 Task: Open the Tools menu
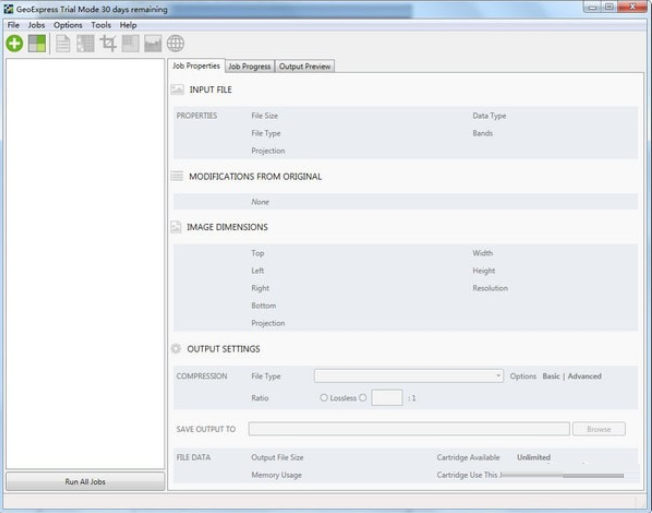pyautogui.click(x=101, y=25)
